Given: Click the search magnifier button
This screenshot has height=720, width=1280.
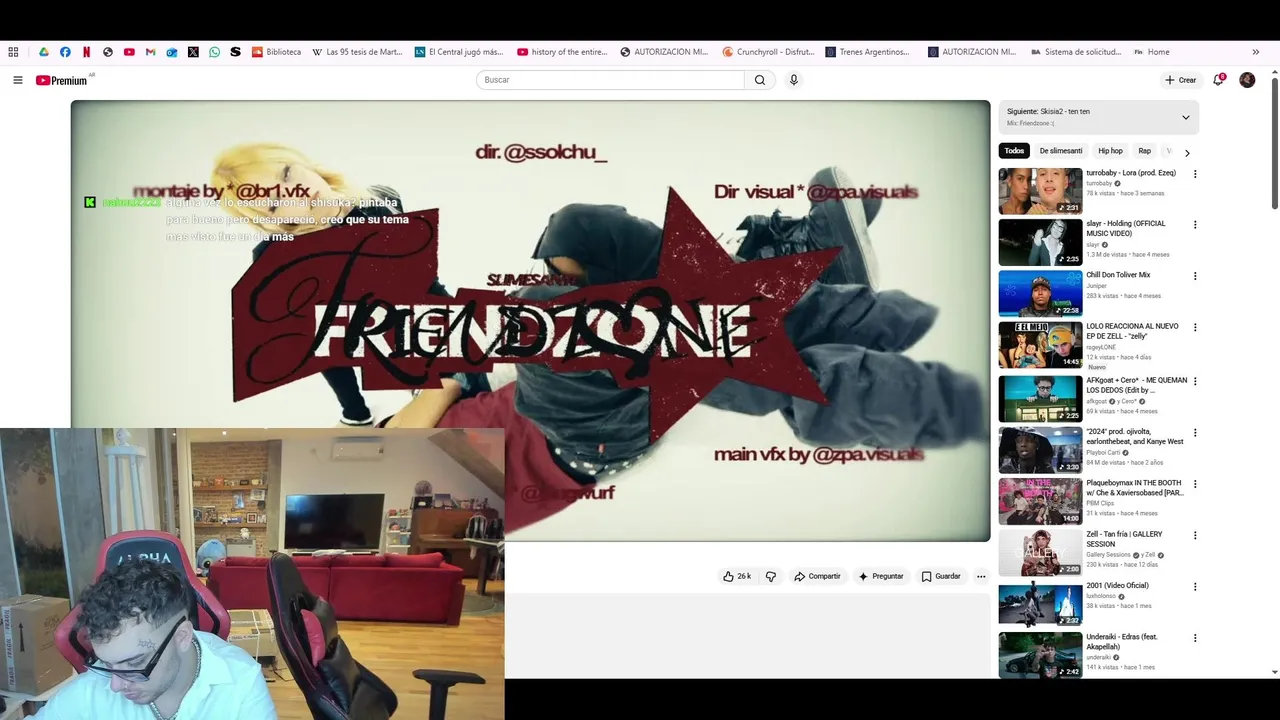Looking at the screenshot, I should click(x=760, y=80).
